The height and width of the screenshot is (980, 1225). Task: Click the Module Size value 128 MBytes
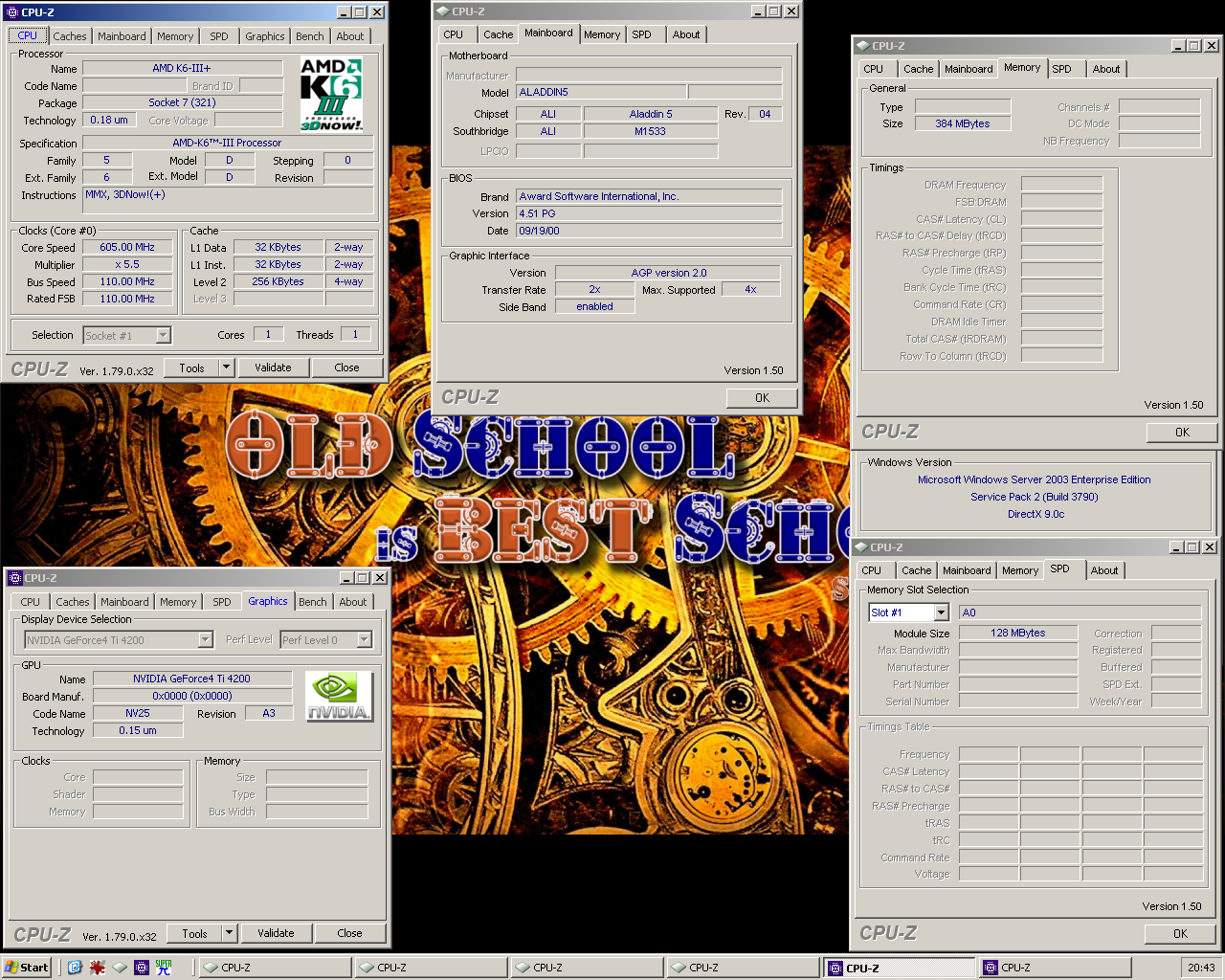1018,633
